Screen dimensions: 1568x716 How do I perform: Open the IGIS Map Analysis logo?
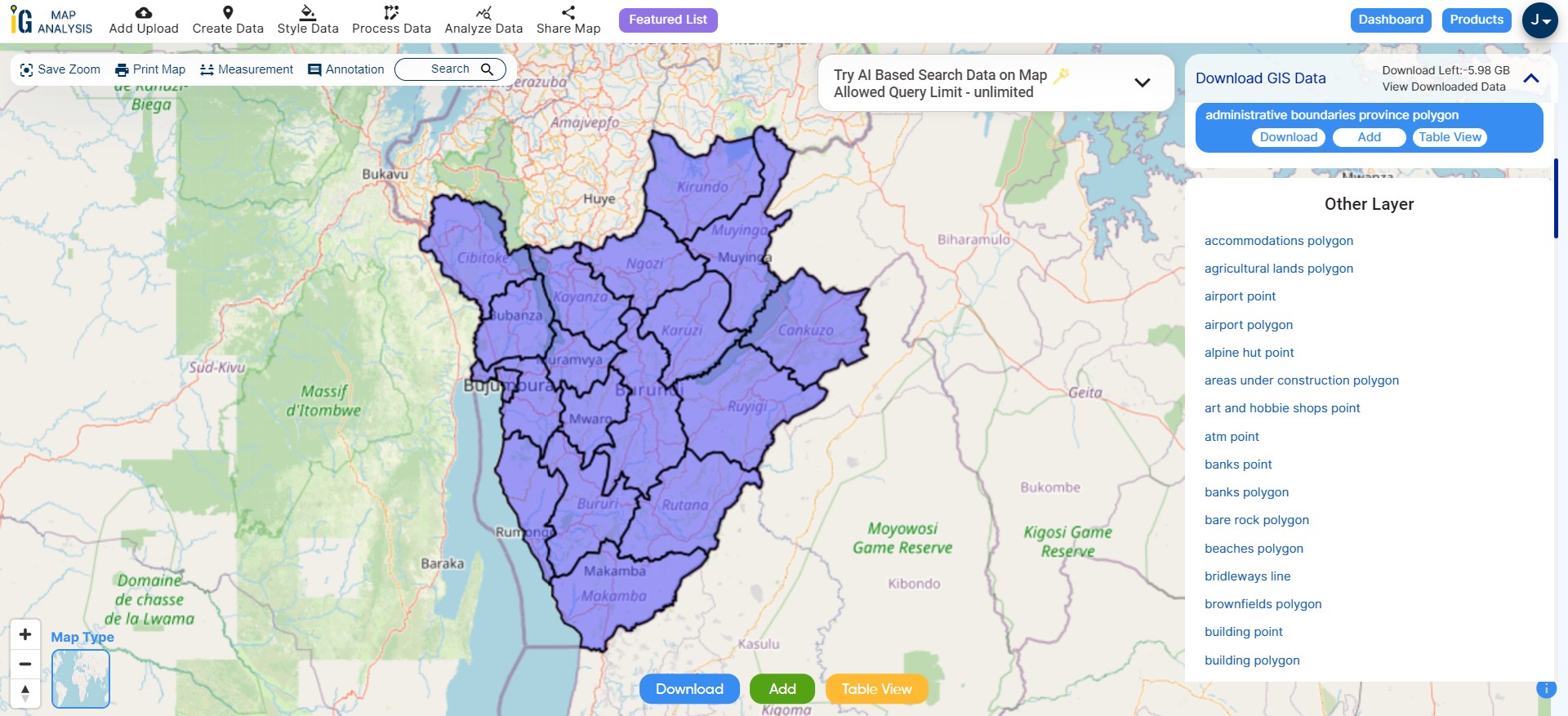pyautogui.click(x=51, y=21)
